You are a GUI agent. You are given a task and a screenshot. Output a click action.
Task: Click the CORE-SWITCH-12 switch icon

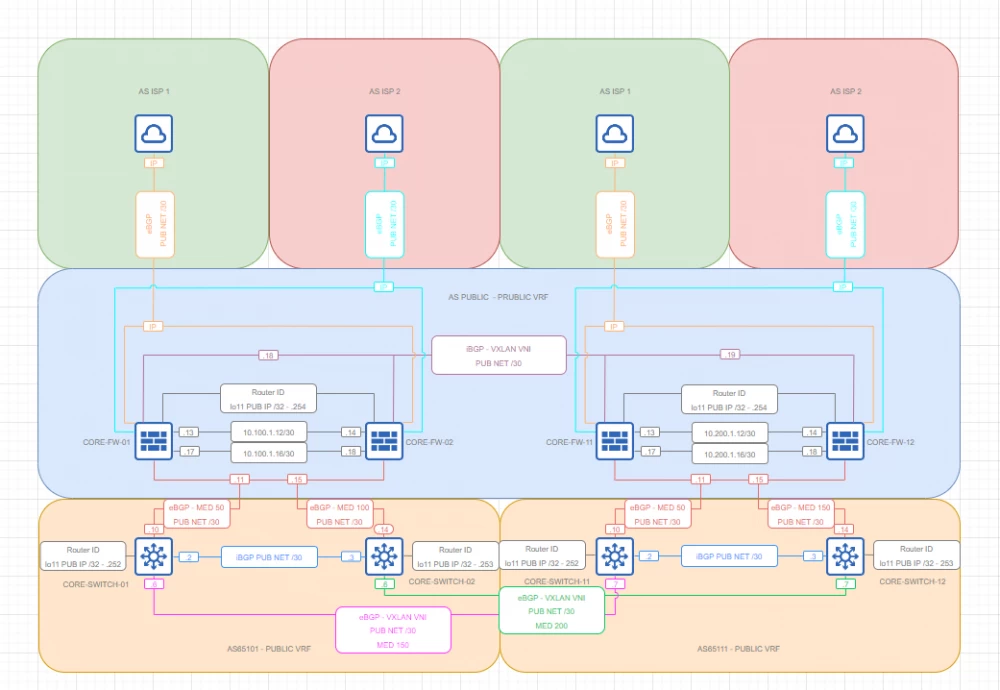pos(845,557)
